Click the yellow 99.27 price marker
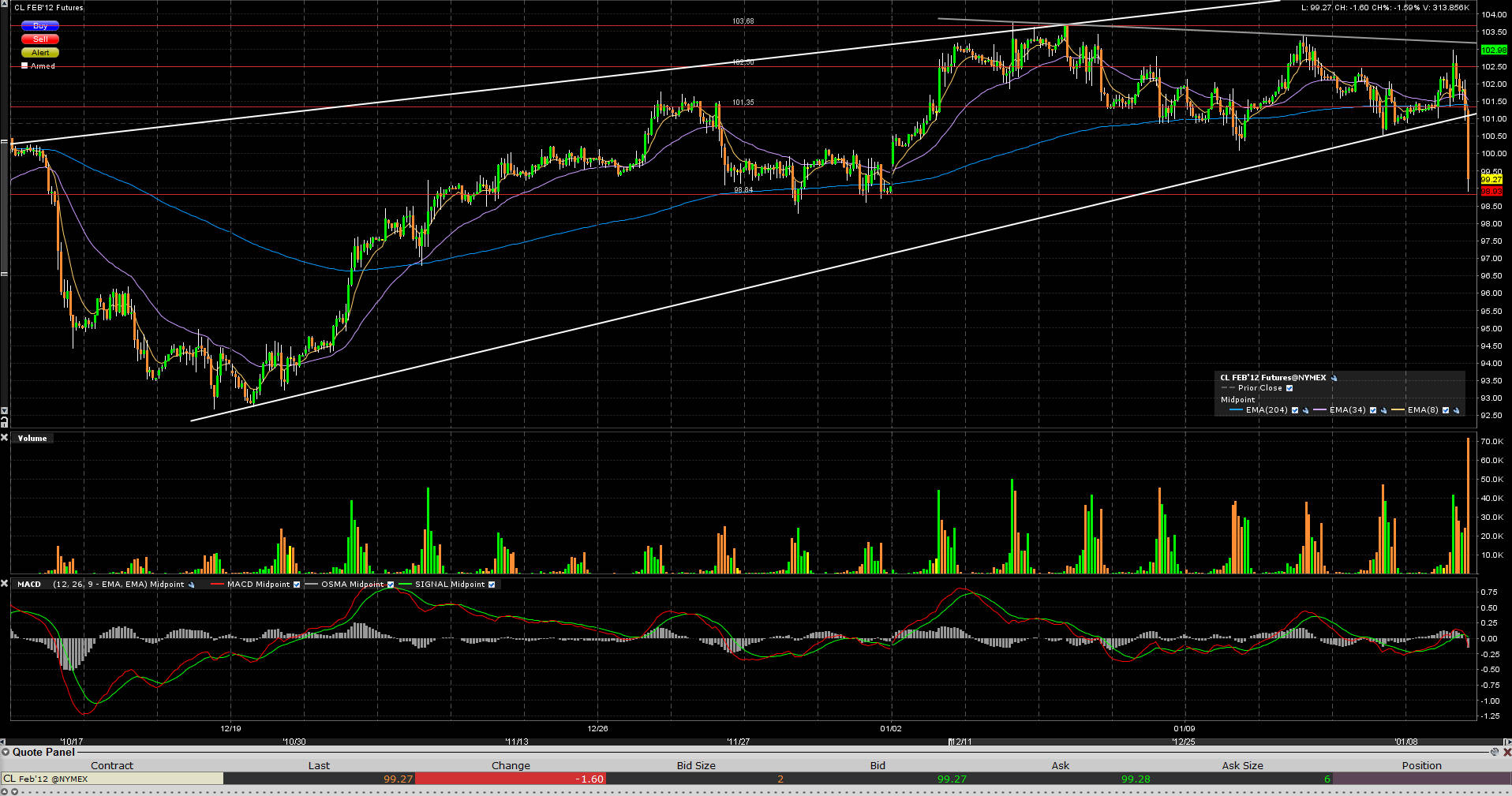Viewport: 1512px width, 796px height. click(1491, 180)
